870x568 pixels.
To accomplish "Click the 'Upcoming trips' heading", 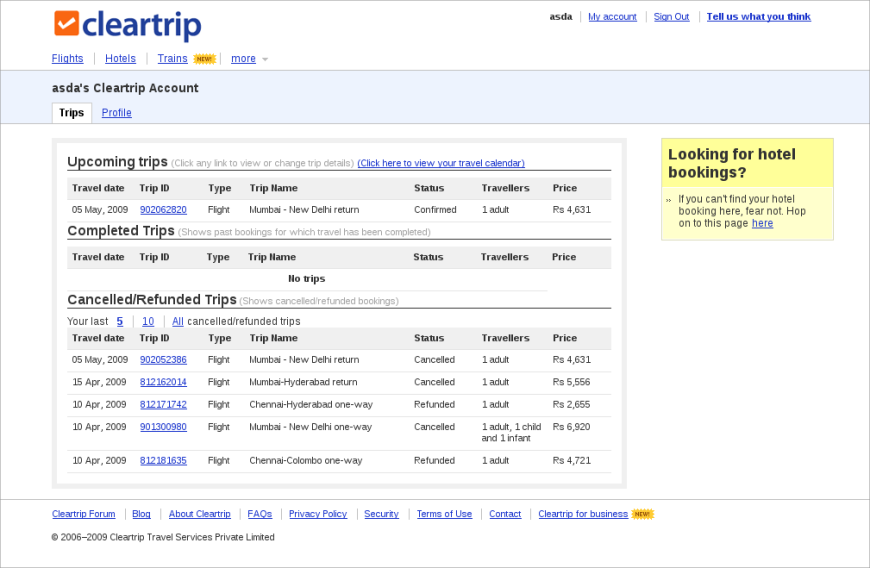I will pos(118,161).
